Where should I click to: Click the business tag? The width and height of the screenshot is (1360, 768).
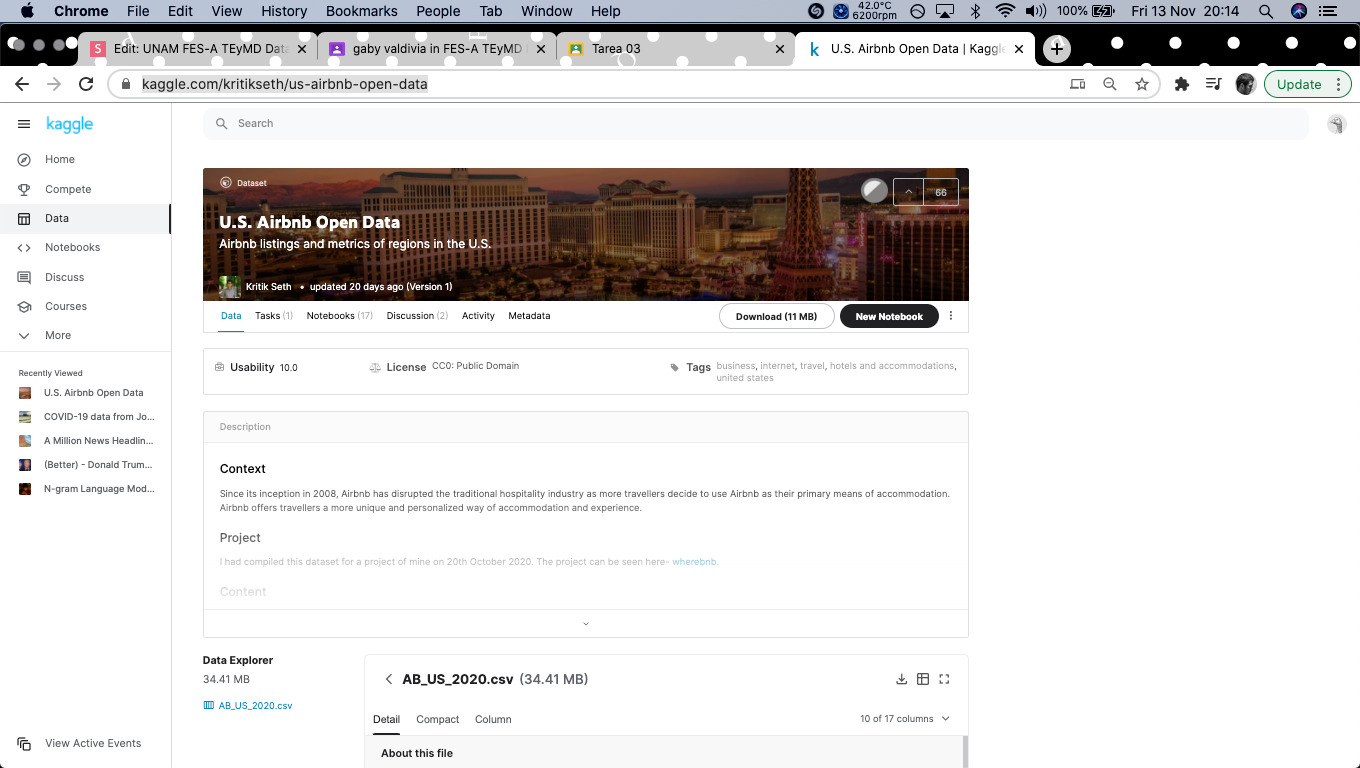(x=736, y=366)
